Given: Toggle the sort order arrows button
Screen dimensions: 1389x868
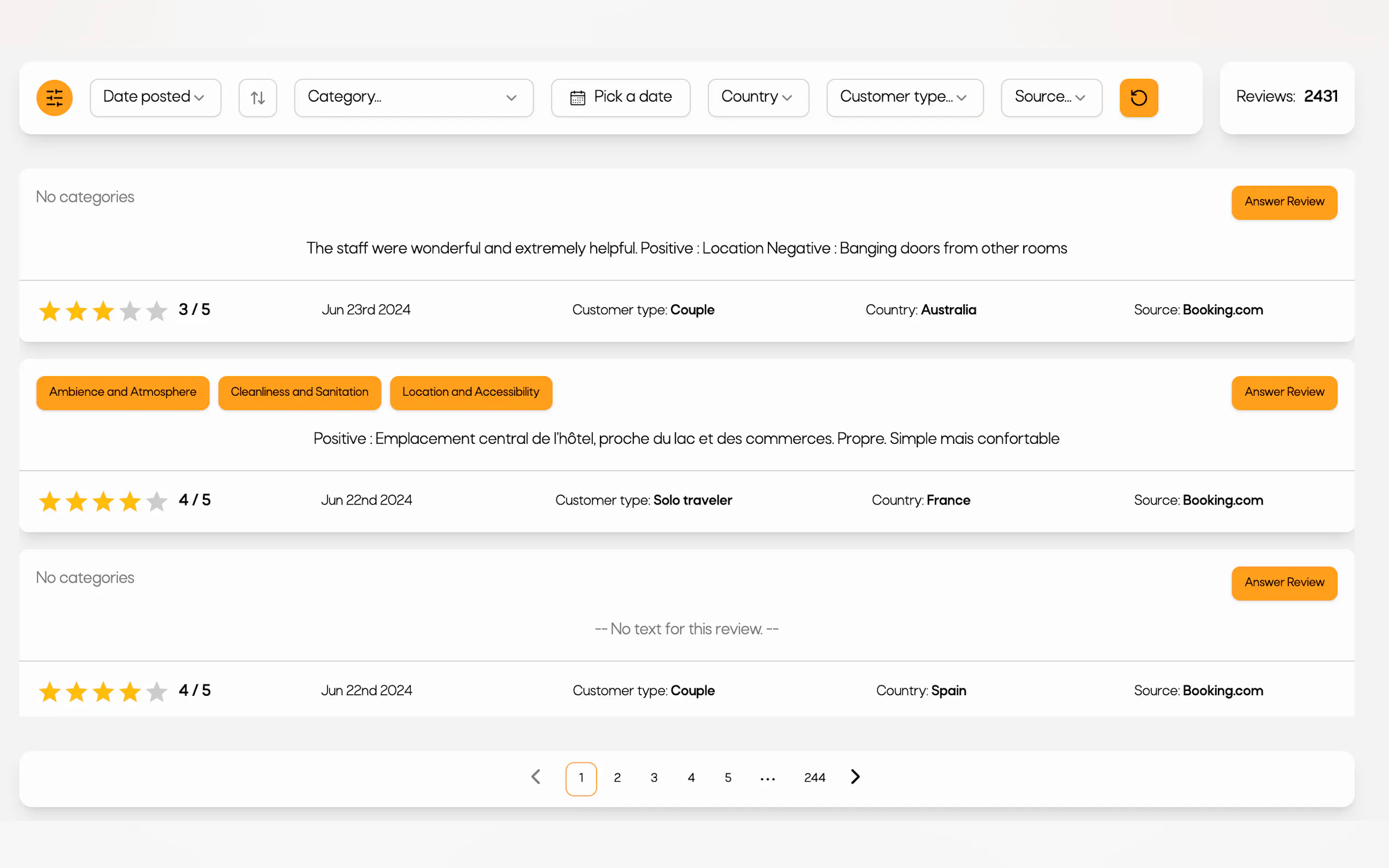Looking at the screenshot, I should click(258, 98).
